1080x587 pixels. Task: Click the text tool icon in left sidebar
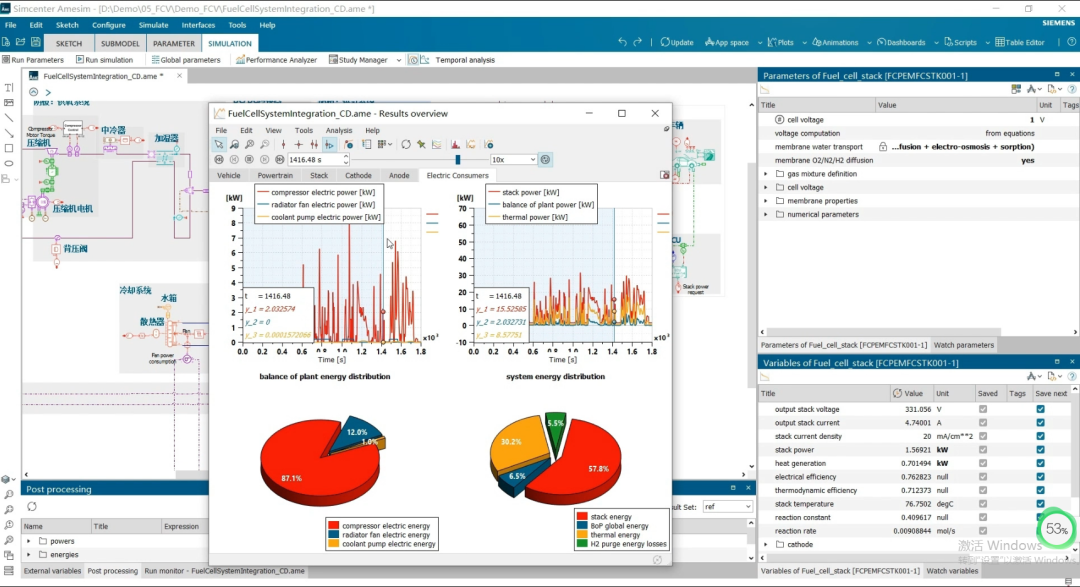point(9,87)
